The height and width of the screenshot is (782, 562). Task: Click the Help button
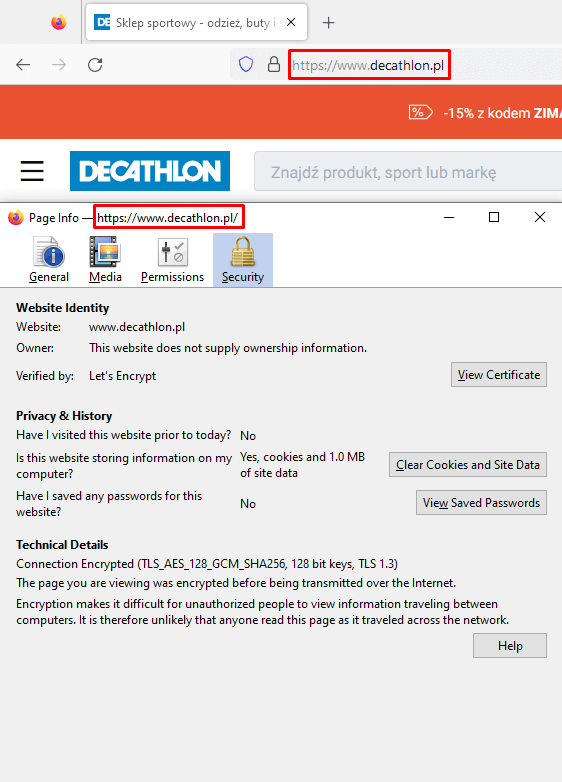tap(510, 645)
